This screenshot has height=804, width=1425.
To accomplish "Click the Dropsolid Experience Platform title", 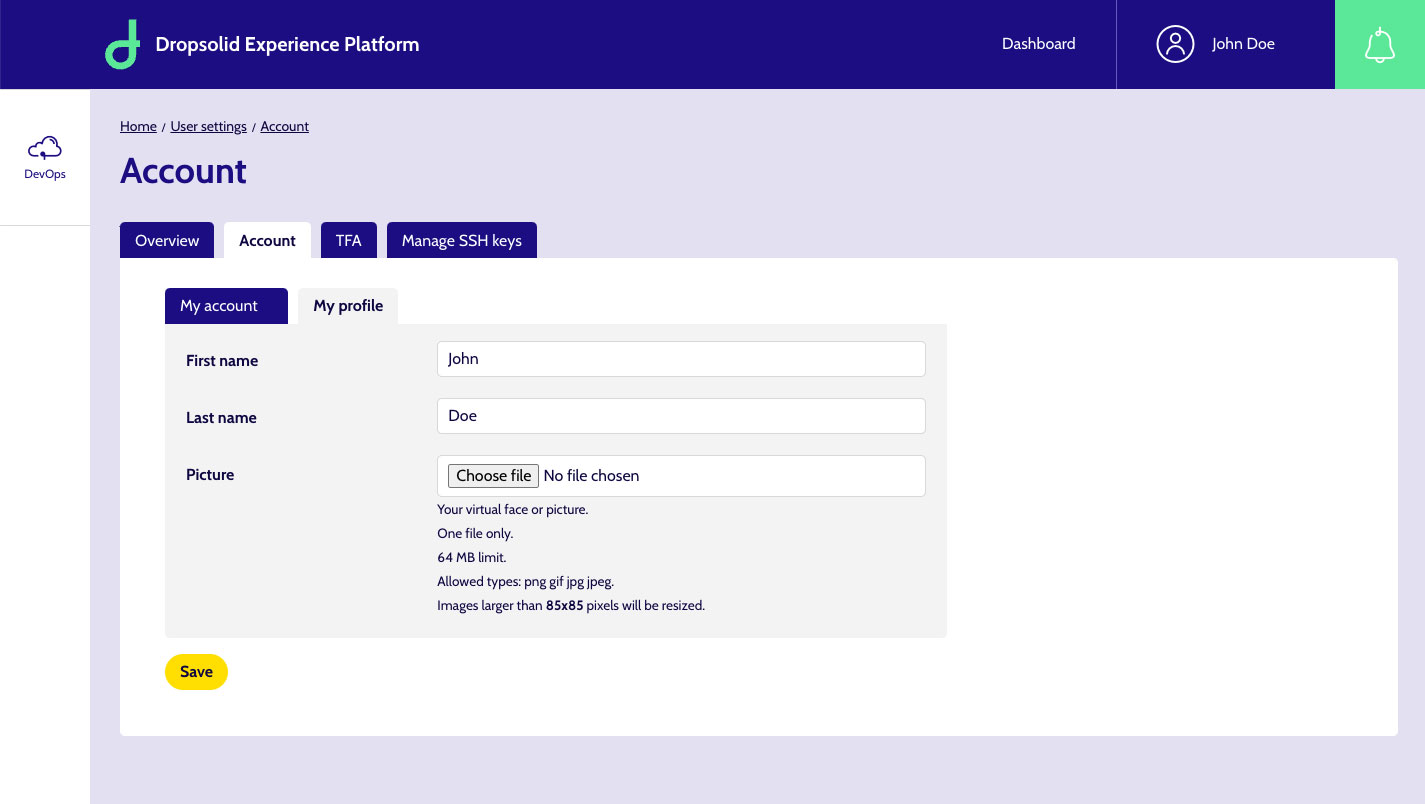I will 287,44.
